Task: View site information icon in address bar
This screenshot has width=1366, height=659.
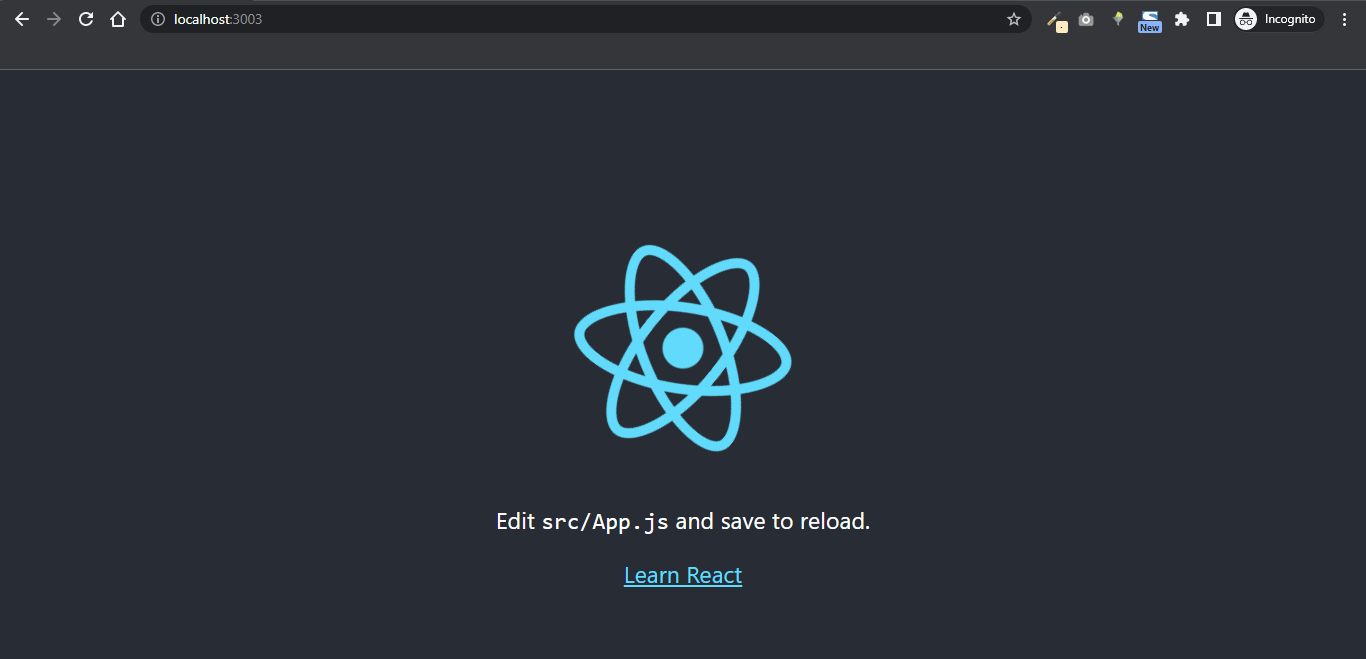Action: point(158,19)
